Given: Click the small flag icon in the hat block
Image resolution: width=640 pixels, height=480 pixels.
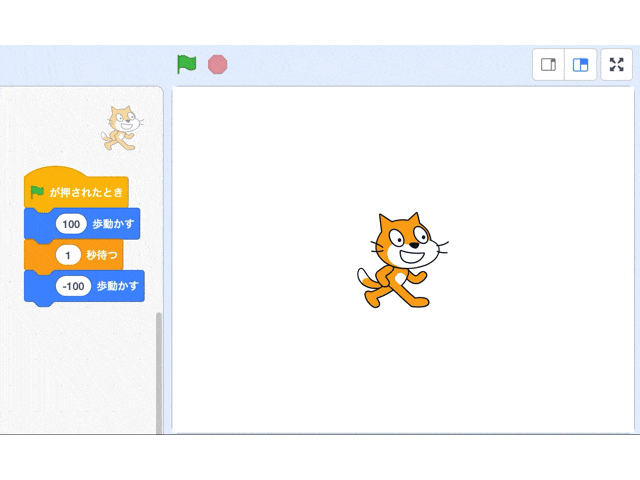Looking at the screenshot, I should coord(37,192).
